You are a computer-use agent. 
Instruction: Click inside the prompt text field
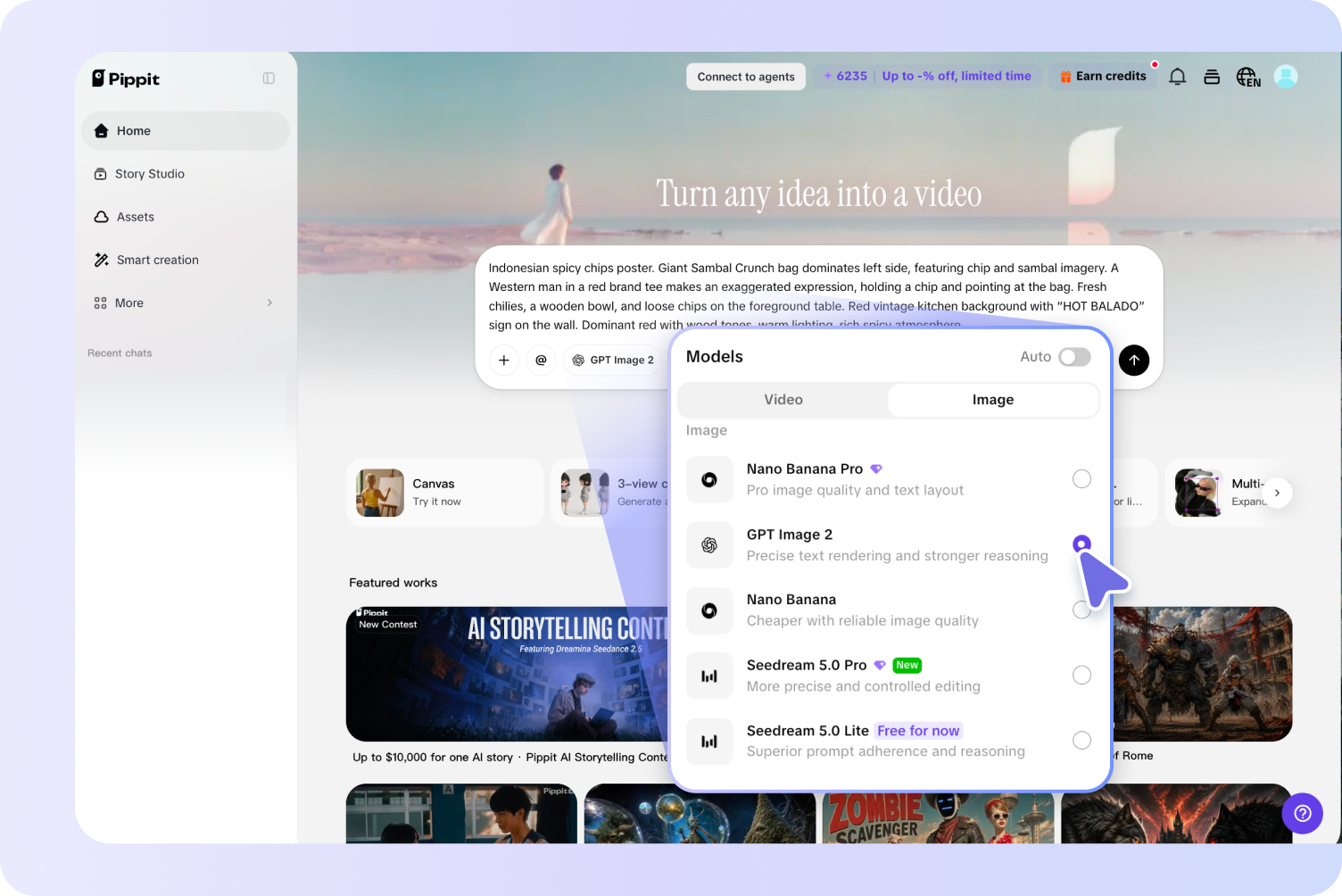pos(816,296)
